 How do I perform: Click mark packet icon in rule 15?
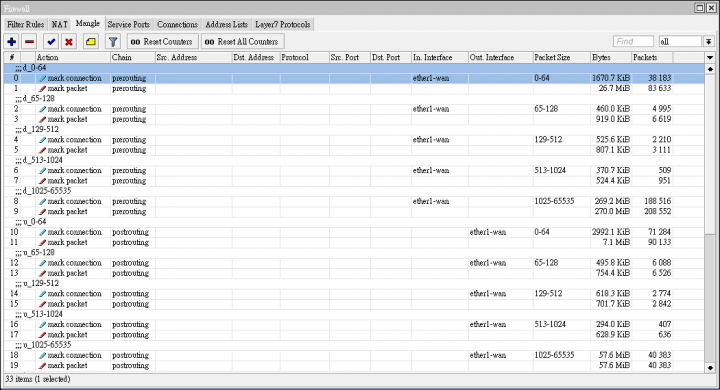[x=42, y=304]
